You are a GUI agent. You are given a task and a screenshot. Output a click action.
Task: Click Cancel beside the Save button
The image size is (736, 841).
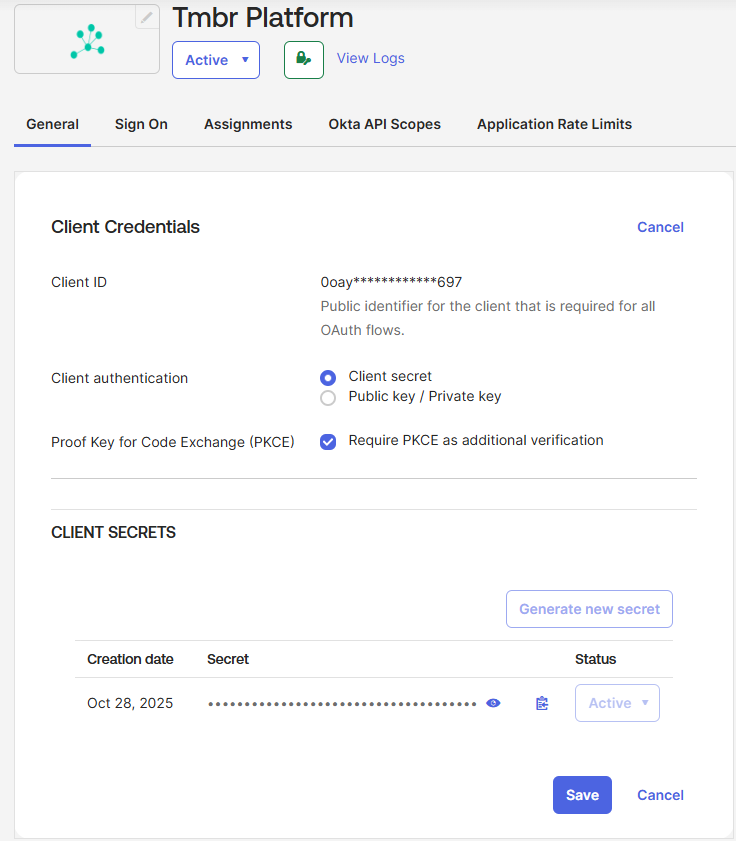tap(660, 795)
